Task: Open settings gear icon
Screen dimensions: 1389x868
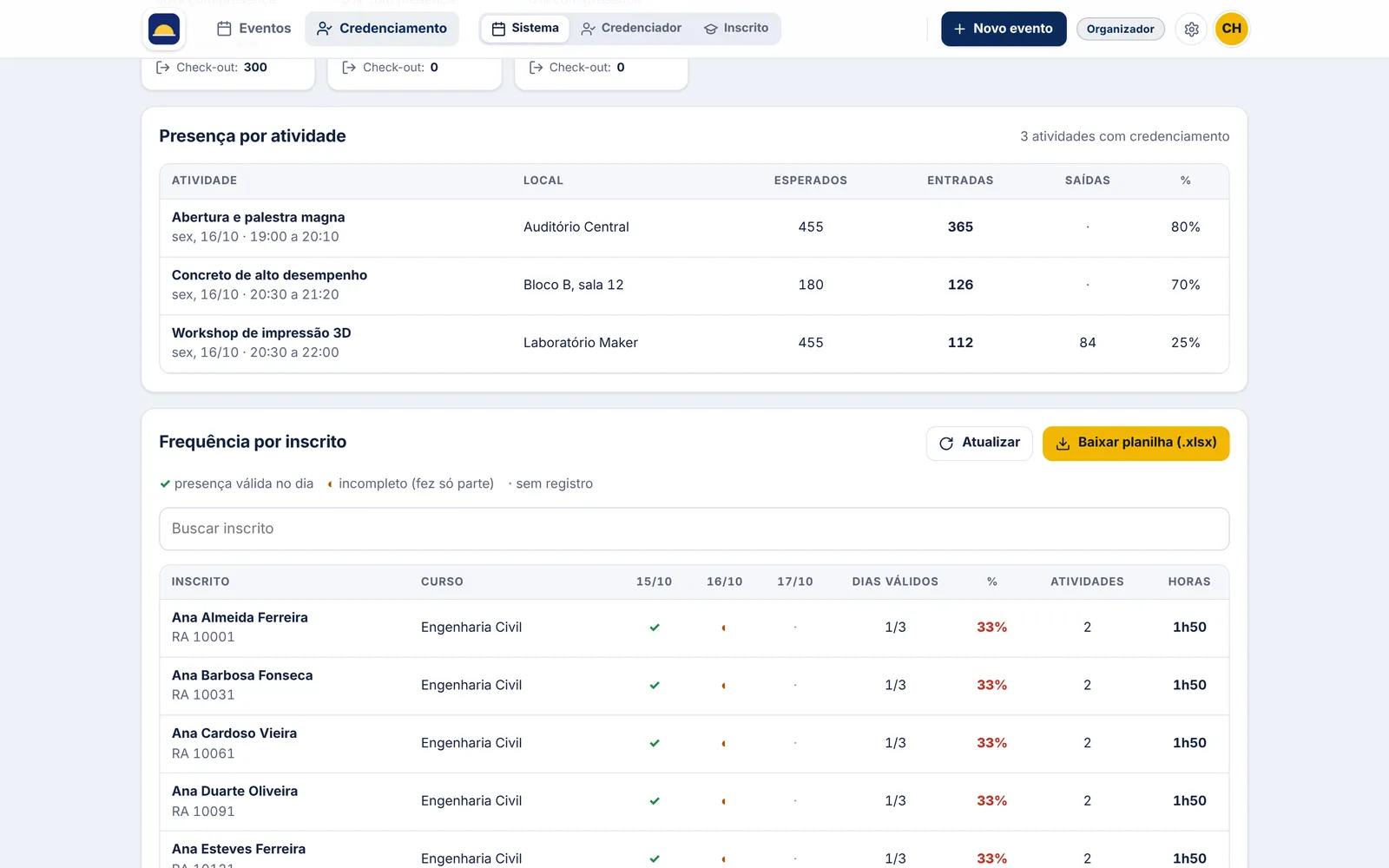Action: click(x=1191, y=29)
